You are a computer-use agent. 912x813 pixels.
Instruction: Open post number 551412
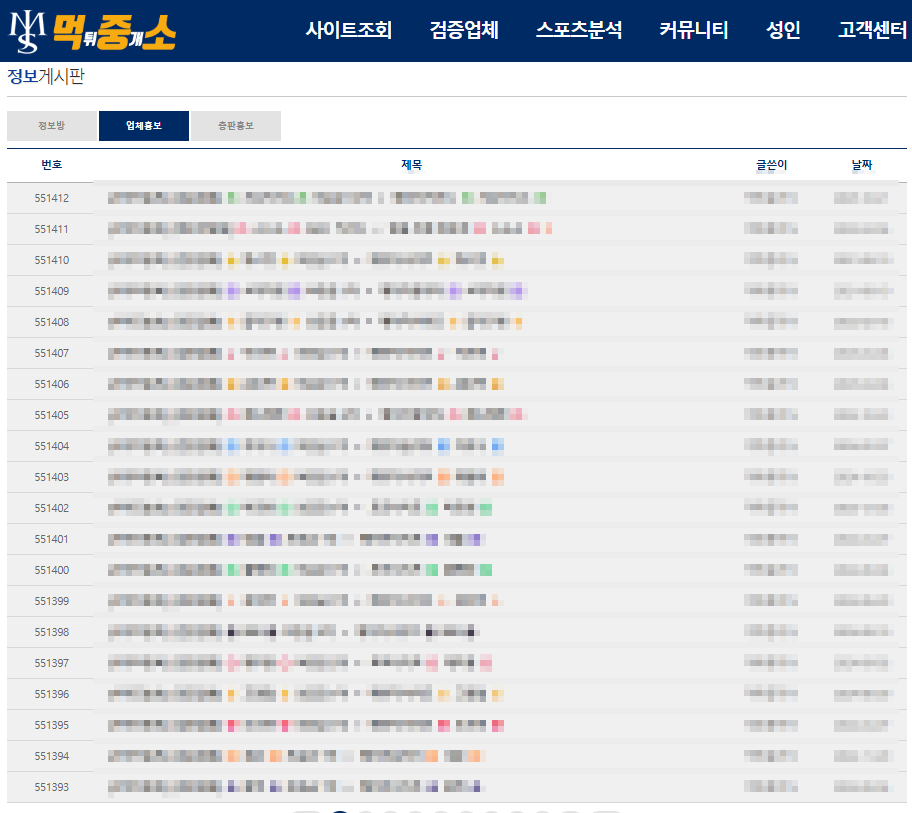(330, 197)
